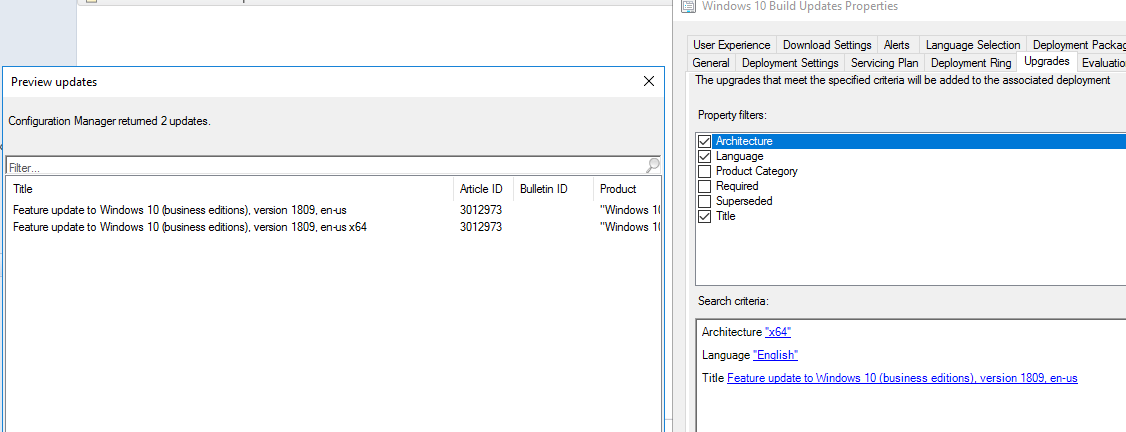
Task: Sort the updates list by Title column
Action: [230, 189]
